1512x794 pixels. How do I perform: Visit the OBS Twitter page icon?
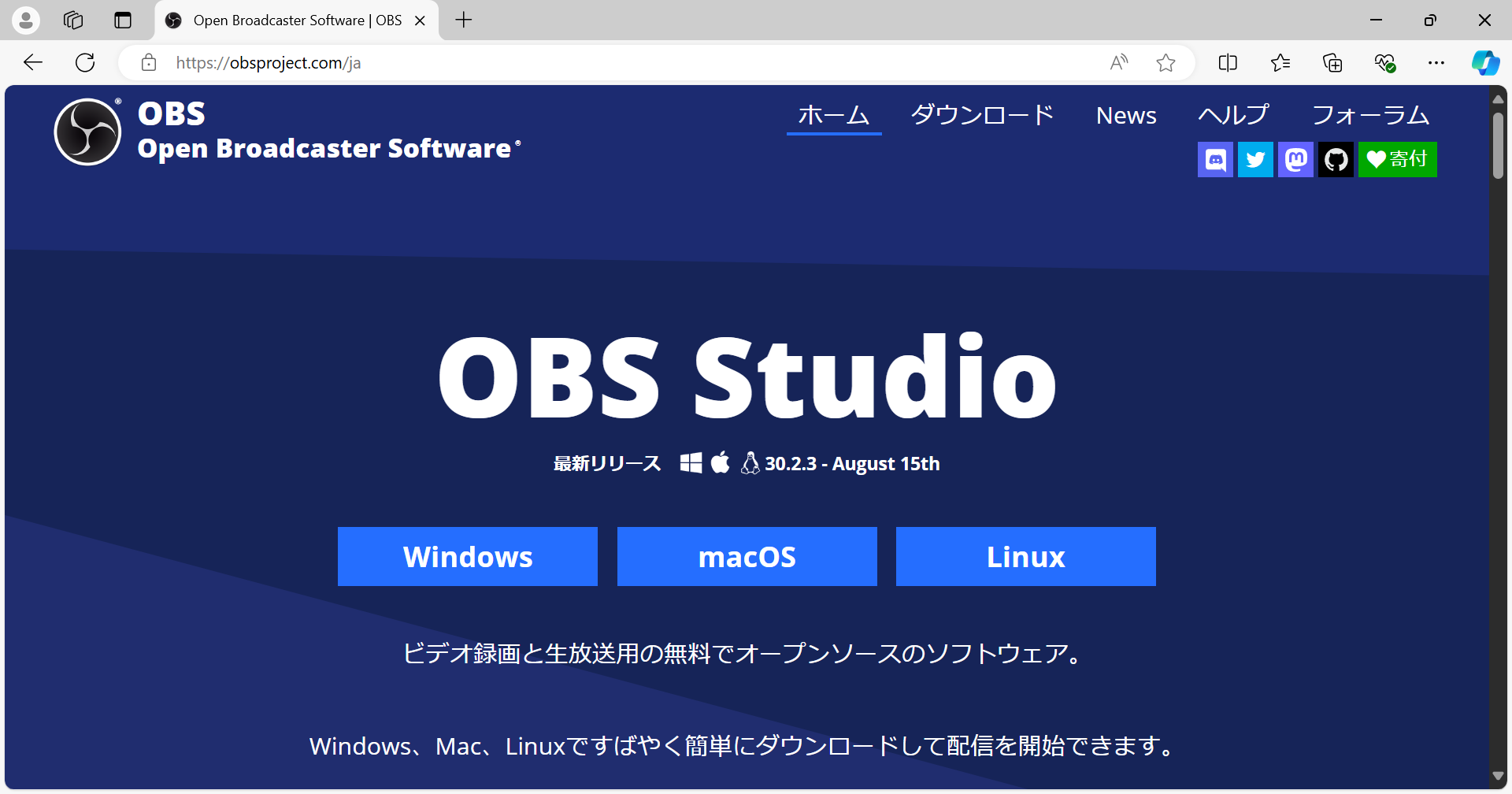1255,160
